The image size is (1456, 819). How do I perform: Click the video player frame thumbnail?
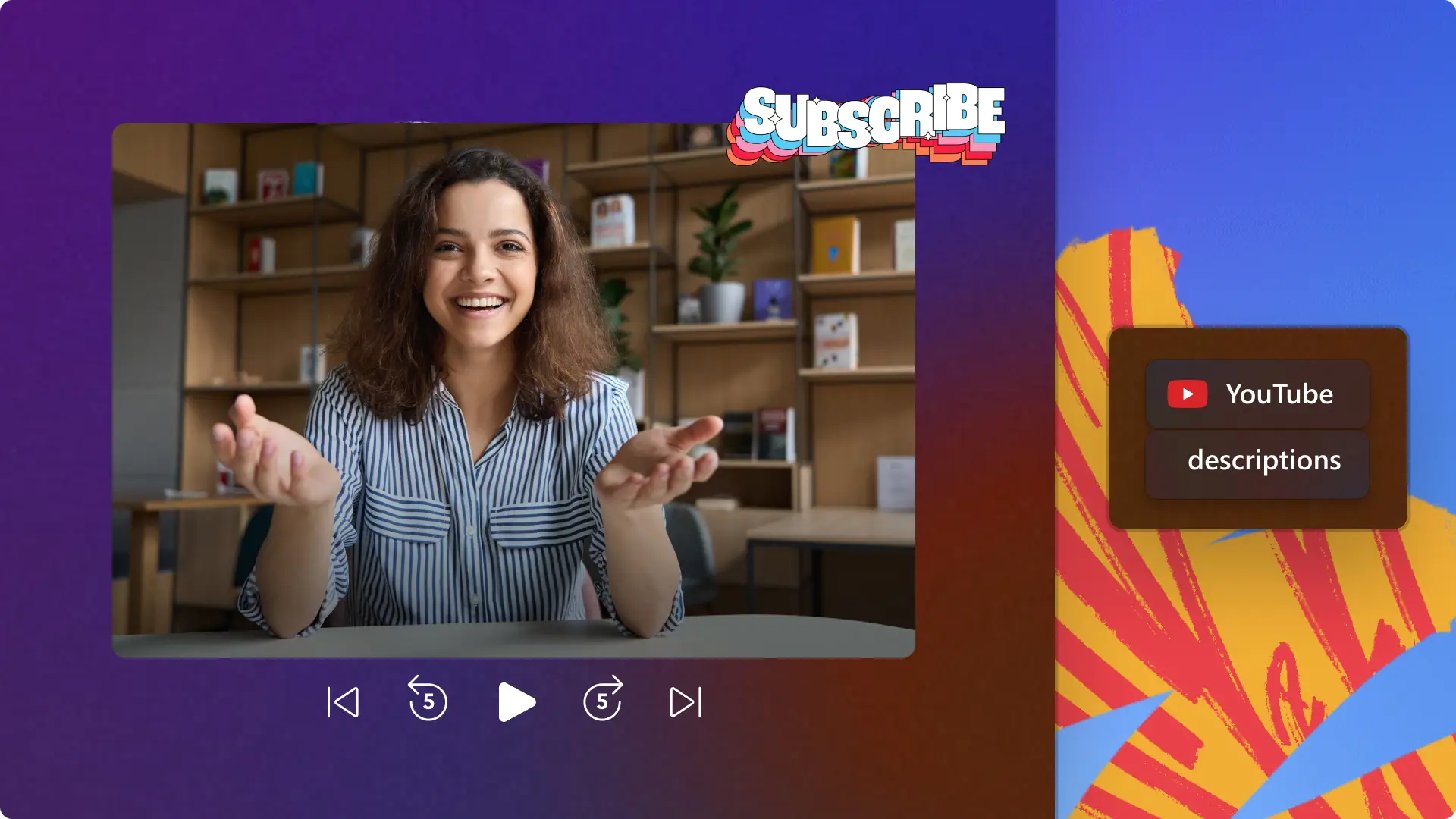coord(515,390)
